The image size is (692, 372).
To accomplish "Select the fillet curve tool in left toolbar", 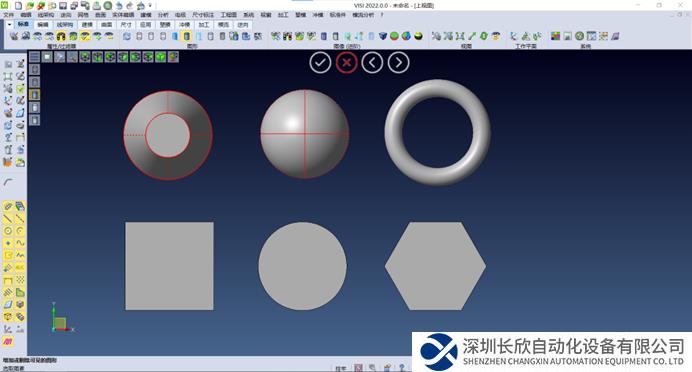I will 8,182.
